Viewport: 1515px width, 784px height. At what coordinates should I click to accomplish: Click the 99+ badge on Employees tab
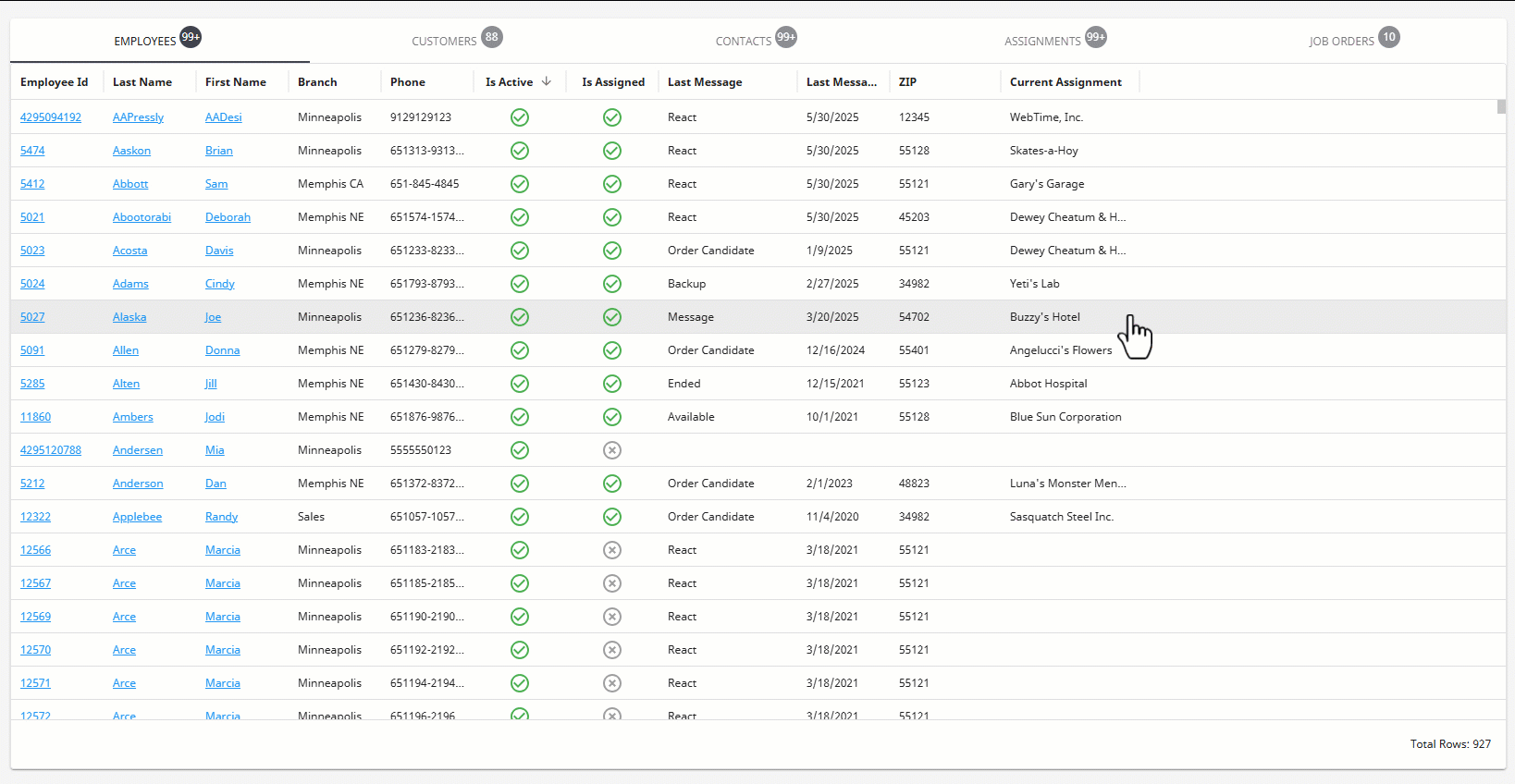click(x=191, y=37)
